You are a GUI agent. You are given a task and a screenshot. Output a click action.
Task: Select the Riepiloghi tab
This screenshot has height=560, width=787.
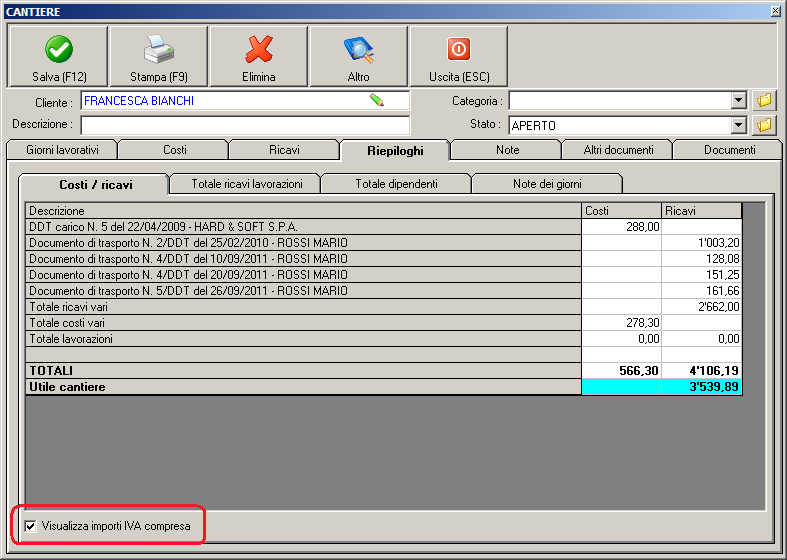pyautogui.click(x=395, y=151)
